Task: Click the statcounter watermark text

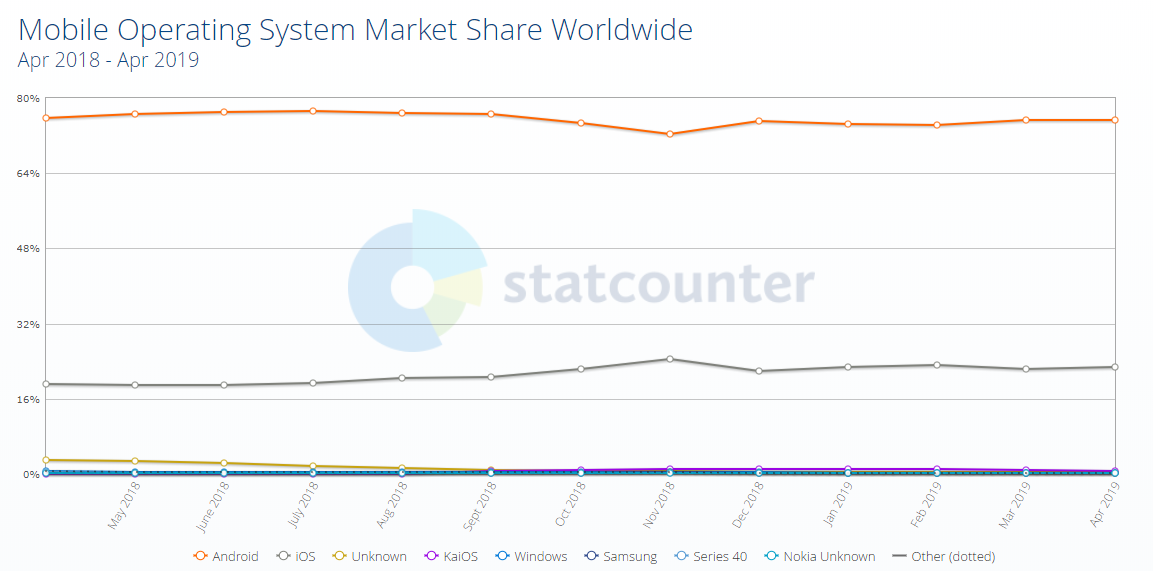Action: 658,284
